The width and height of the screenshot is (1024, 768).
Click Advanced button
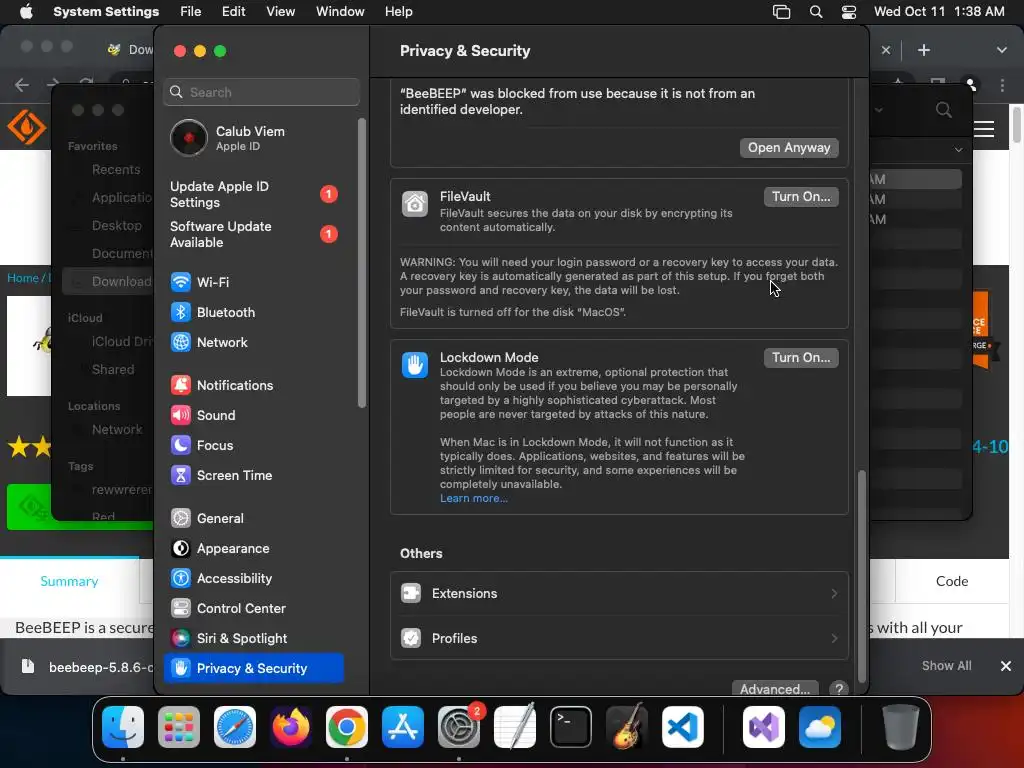775,688
